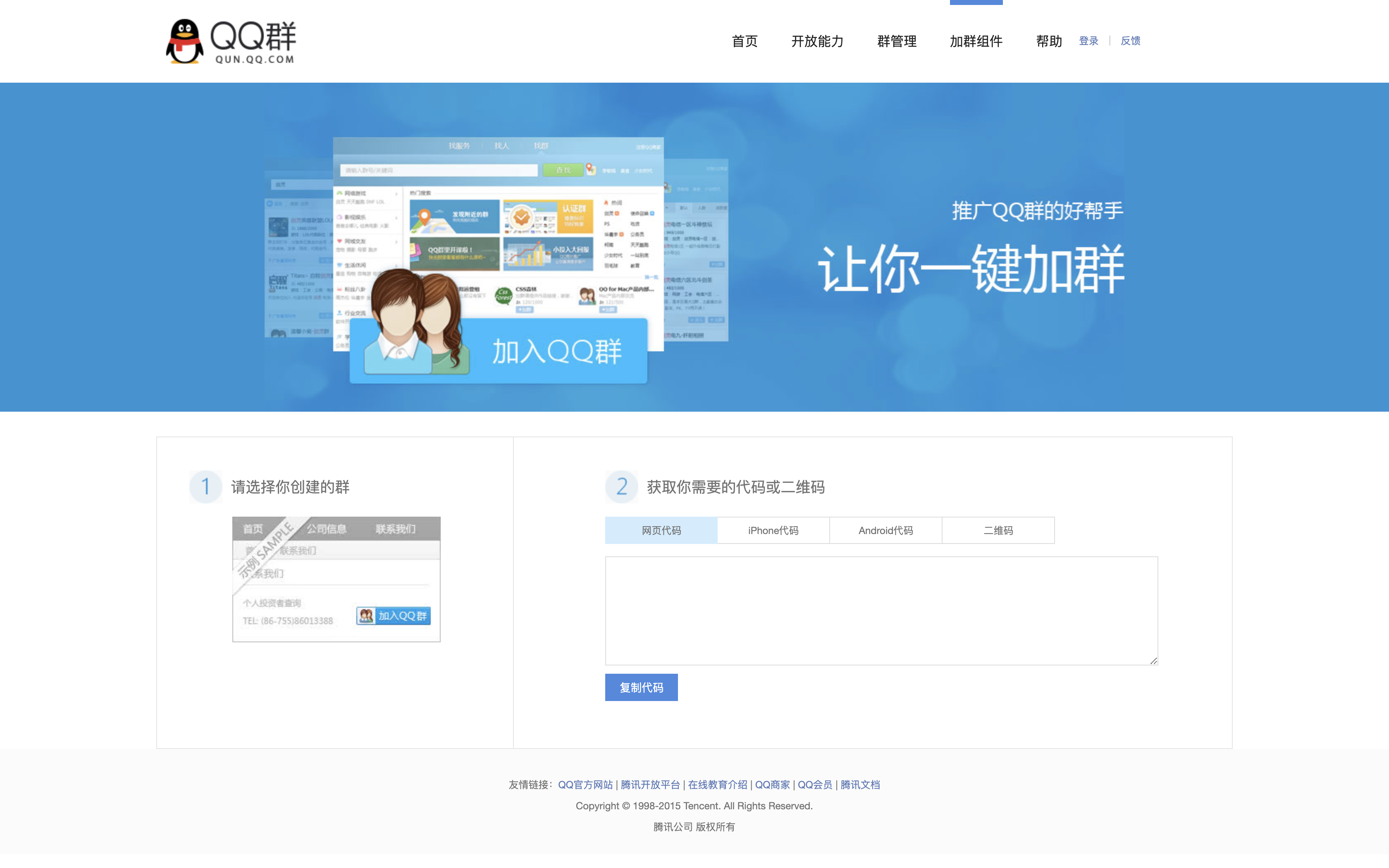
Task: Open the 腾讯开放平台 footer link
Action: pos(650,785)
